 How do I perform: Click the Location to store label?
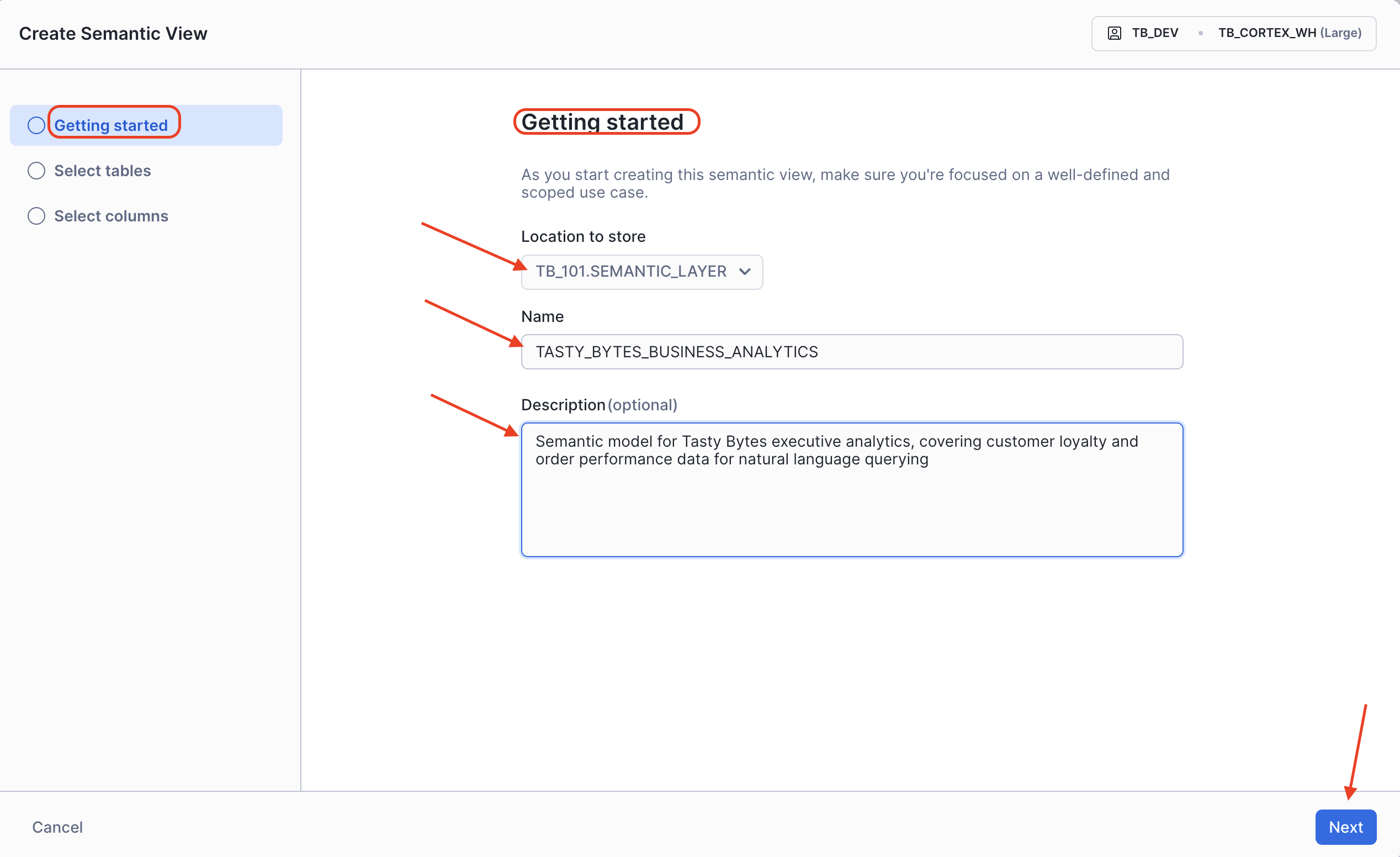click(x=583, y=236)
